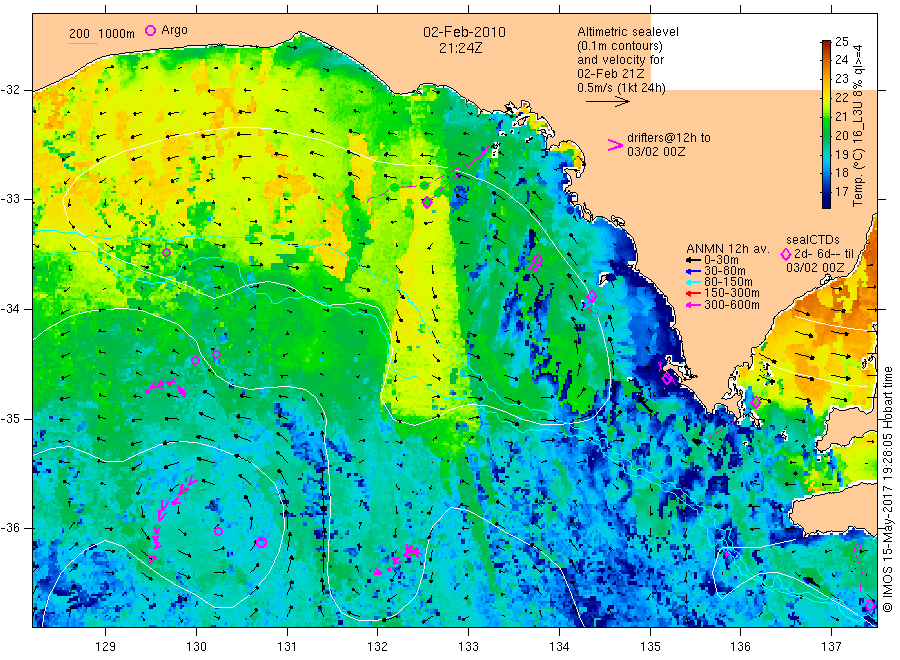Screen dimensions: 900x660
Task: Click the 25 label on the temperature colorbar
Action: pos(841,41)
